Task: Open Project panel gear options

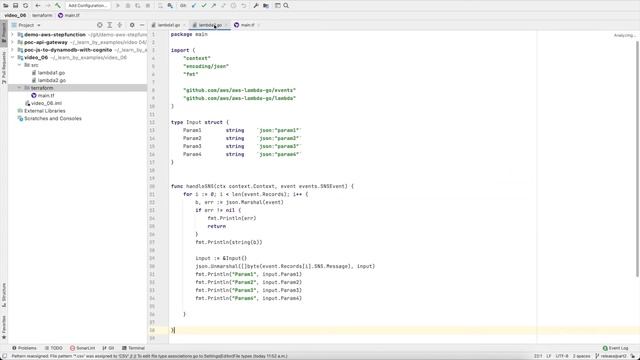Action: click(x=132, y=25)
